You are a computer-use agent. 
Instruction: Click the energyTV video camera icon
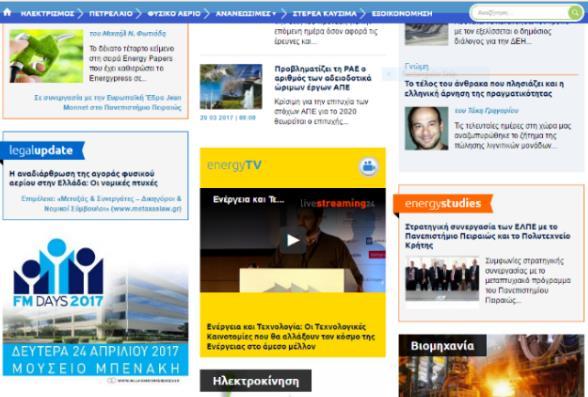pyautogui.click(x=368, y=166)
